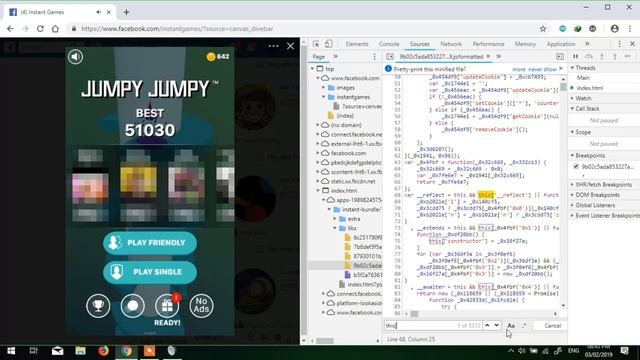Reload the Facebook page
Viewport: 640px width, 360px height.
point(40,29)
